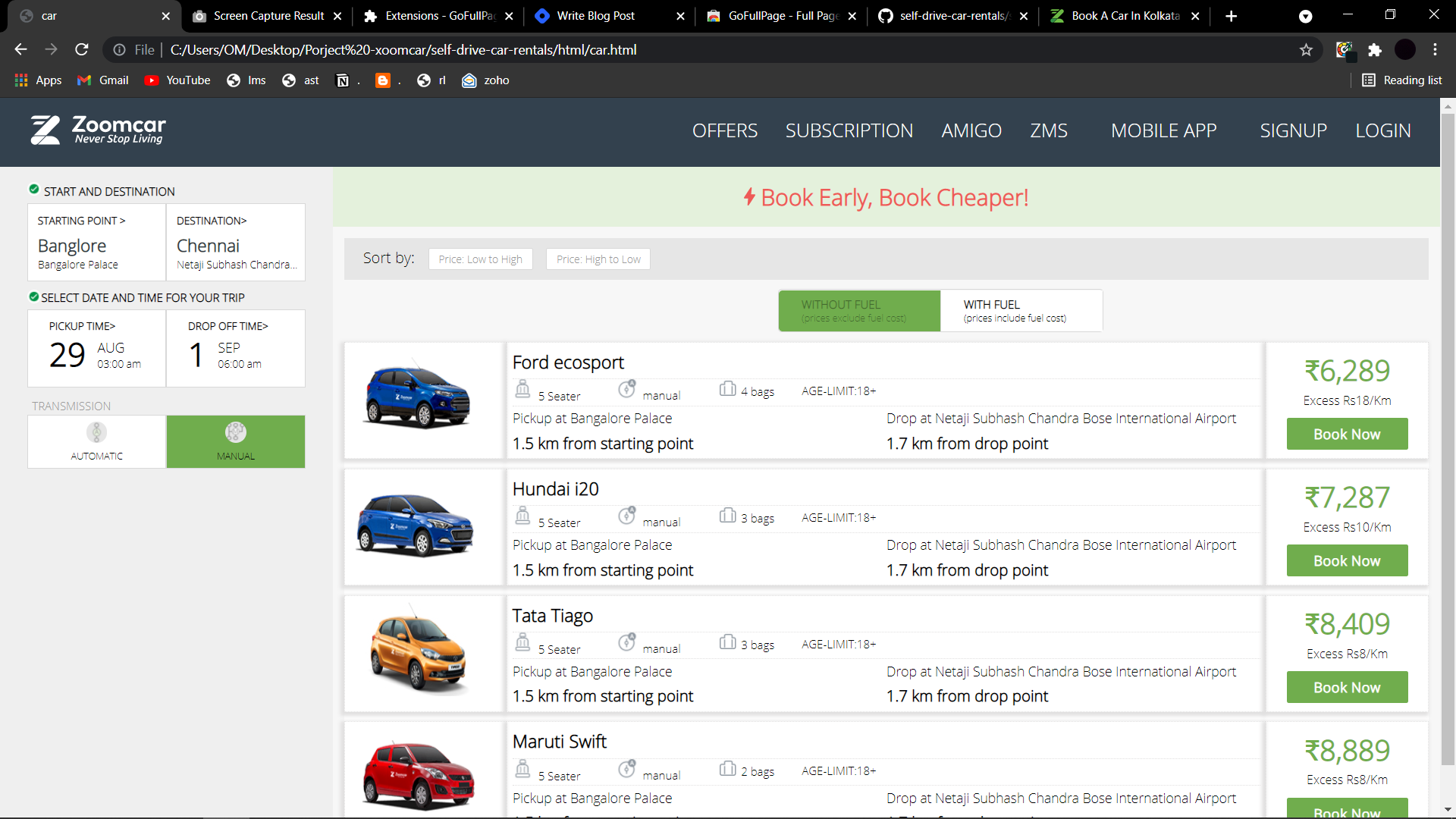
Task: Click the Zoomcar logo icon
Action: 45,130
